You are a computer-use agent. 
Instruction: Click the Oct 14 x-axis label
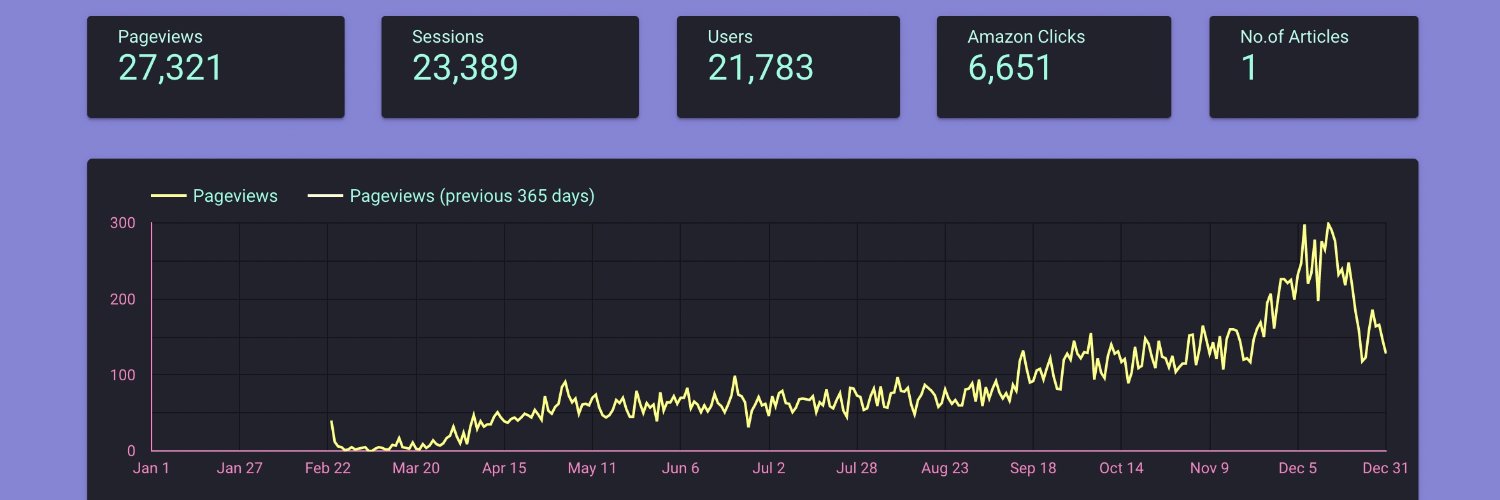(x=1121, y=468)
